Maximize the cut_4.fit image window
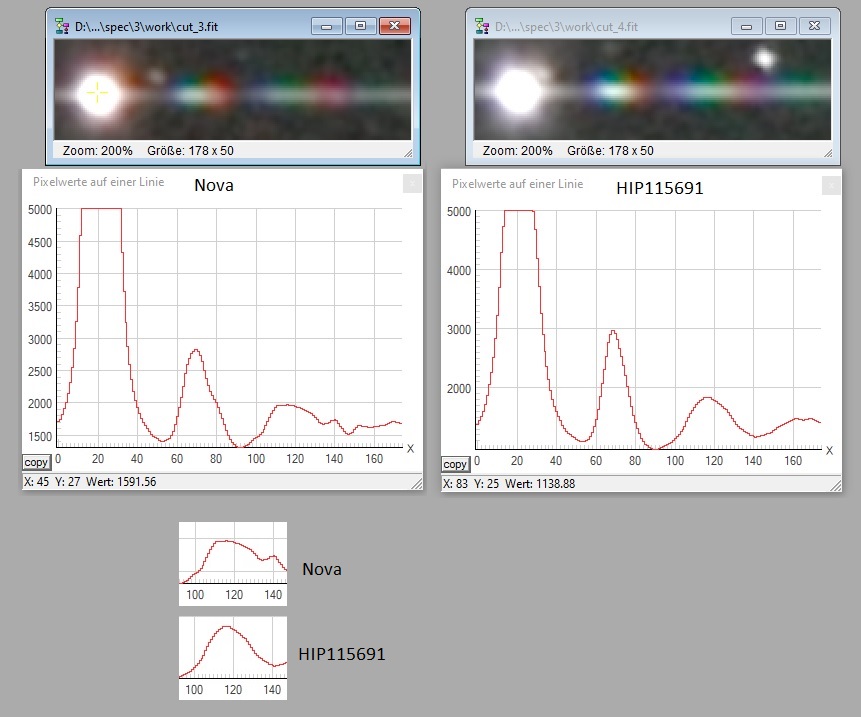The image size is (861, 717). click(x=780, y=26)
